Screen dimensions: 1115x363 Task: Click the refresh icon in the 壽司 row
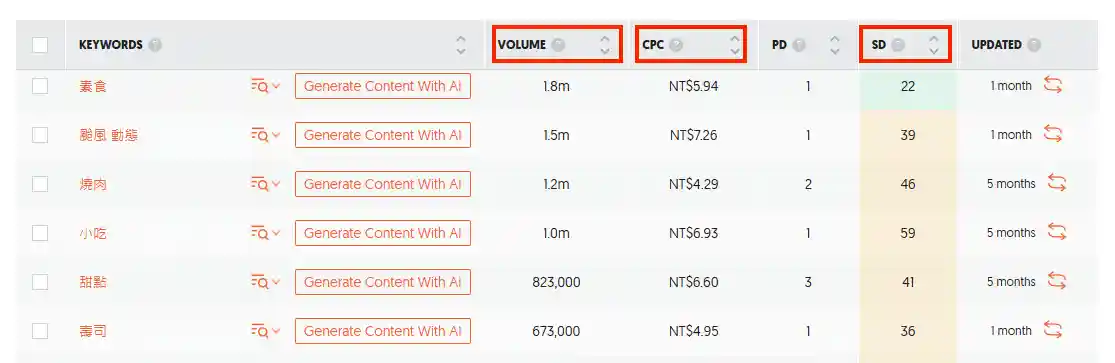point(1052,330)
